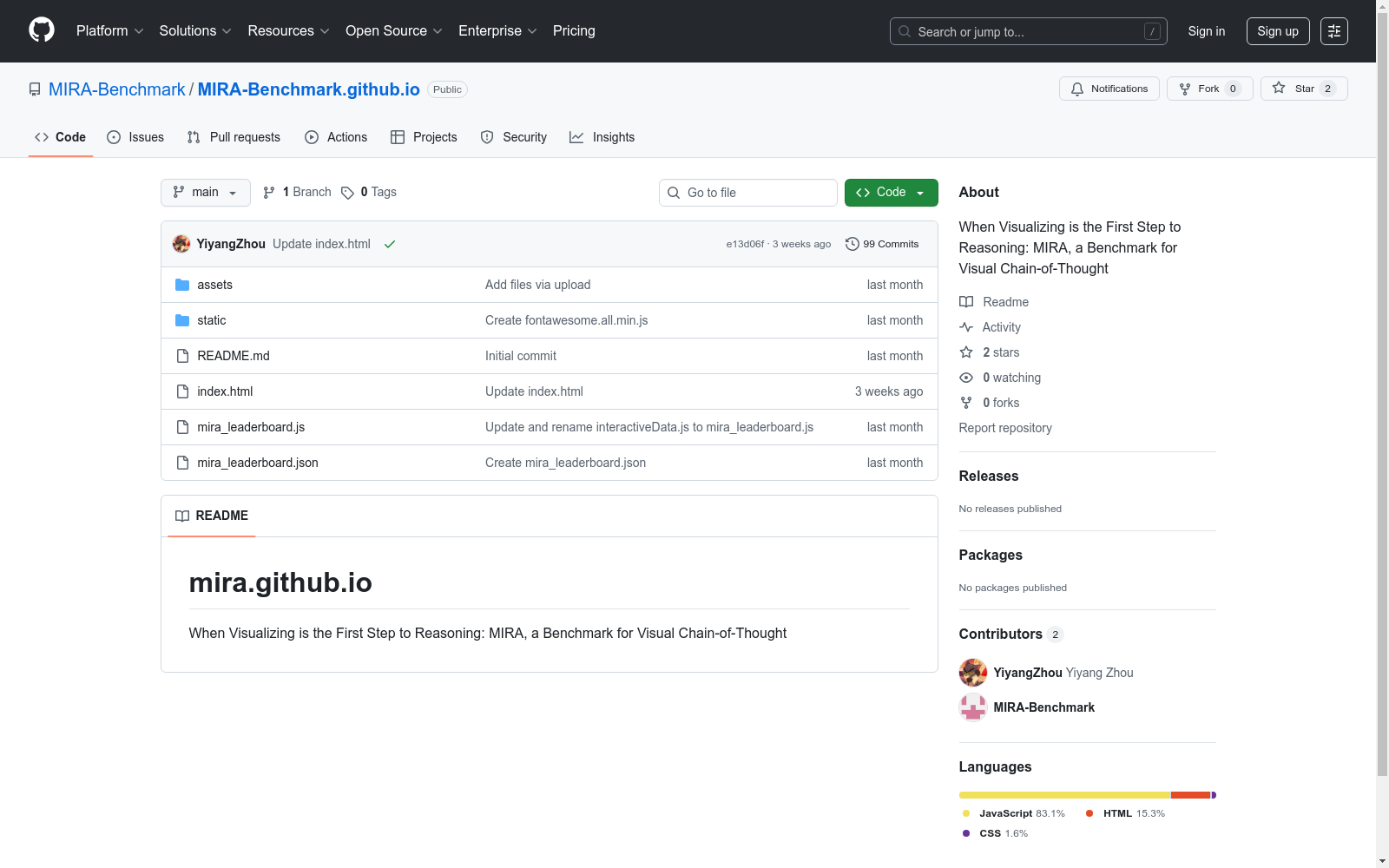
Task: Click the bell icon in Notifications button
Action: tap(1077, 89)
